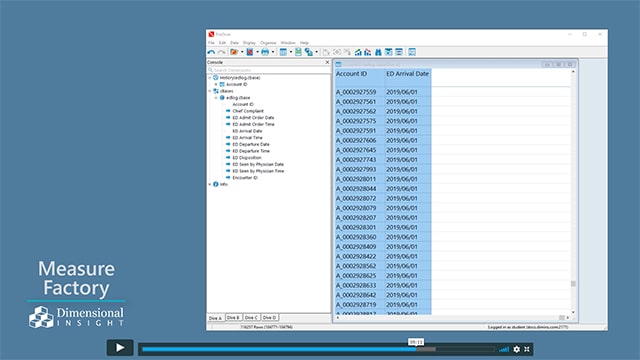Select ED Disposition dimension
The image size is (640, 360).
(247, 158)
